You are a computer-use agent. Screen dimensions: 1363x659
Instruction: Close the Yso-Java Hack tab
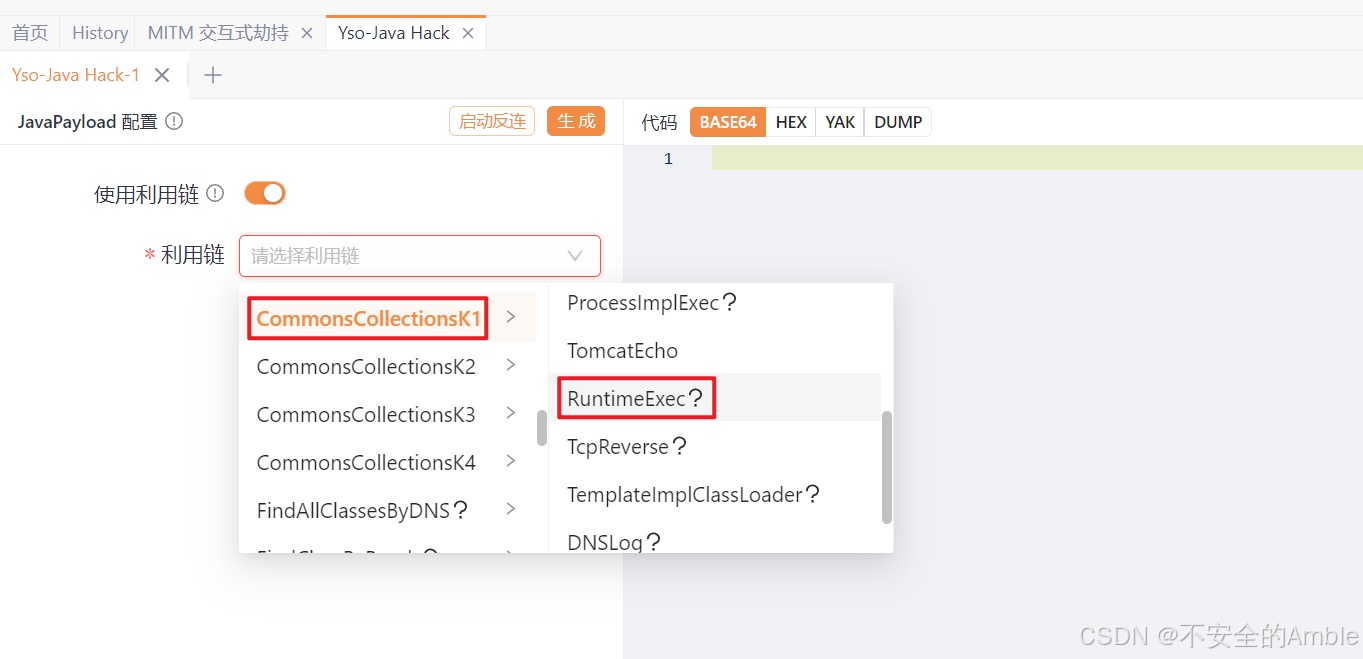click(468, 33)
